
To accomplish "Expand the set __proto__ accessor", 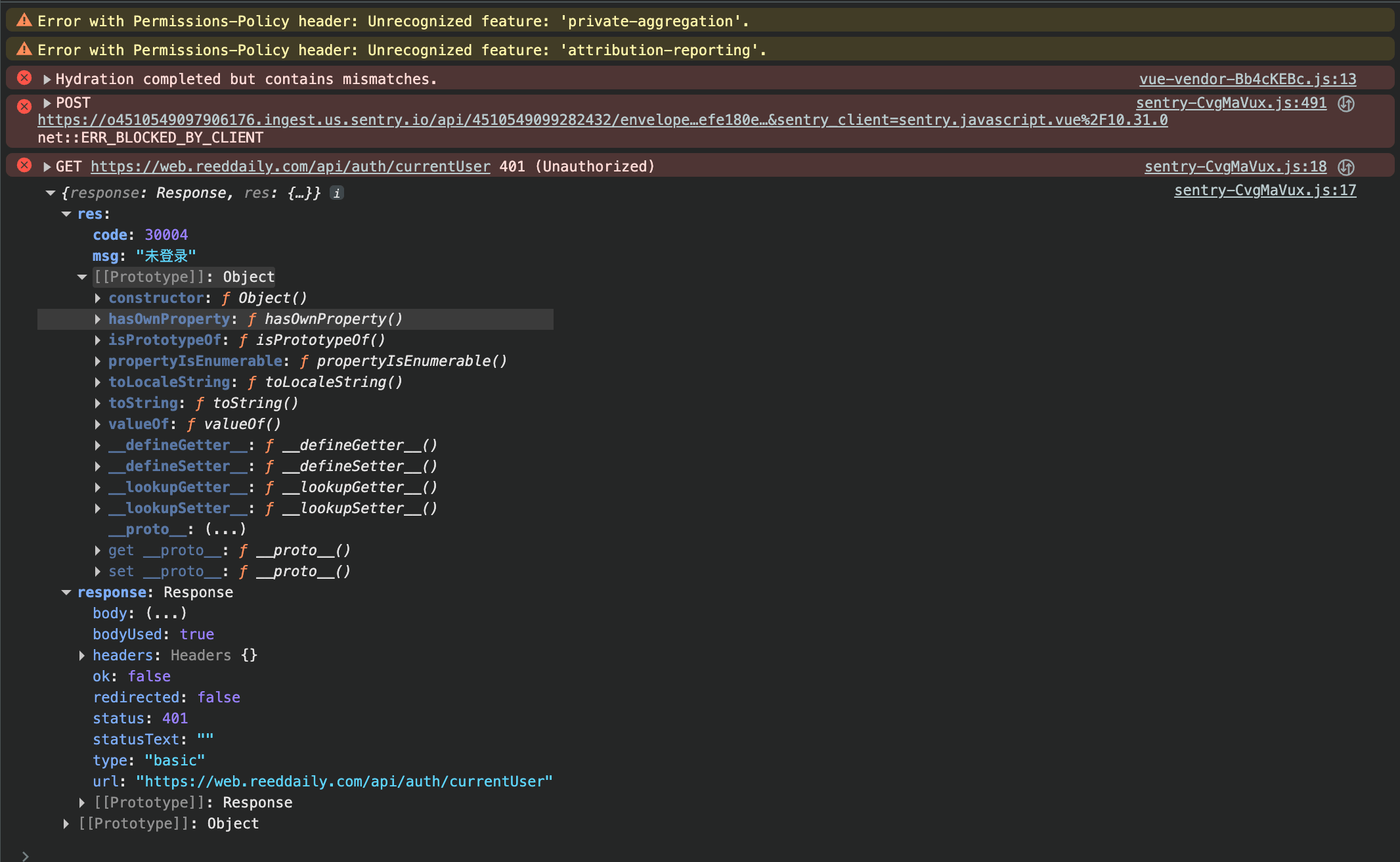I will tap(98, 572).
